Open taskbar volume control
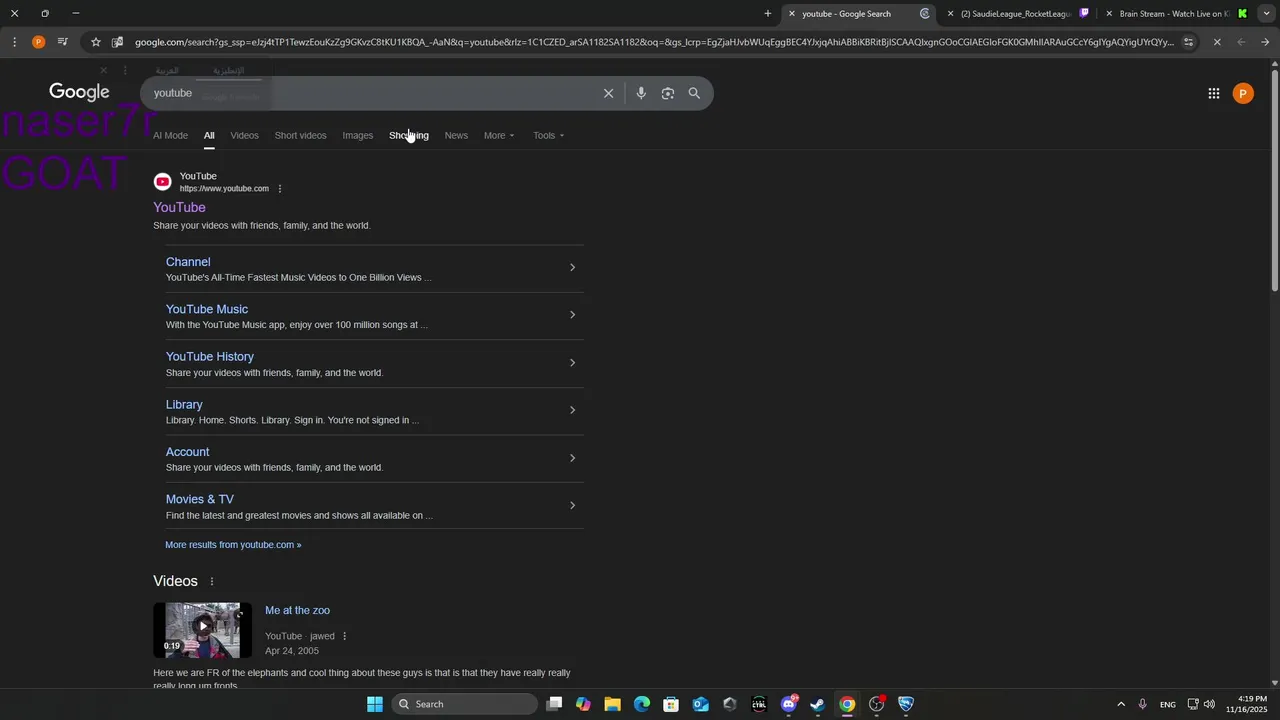 coord(1210,704)
